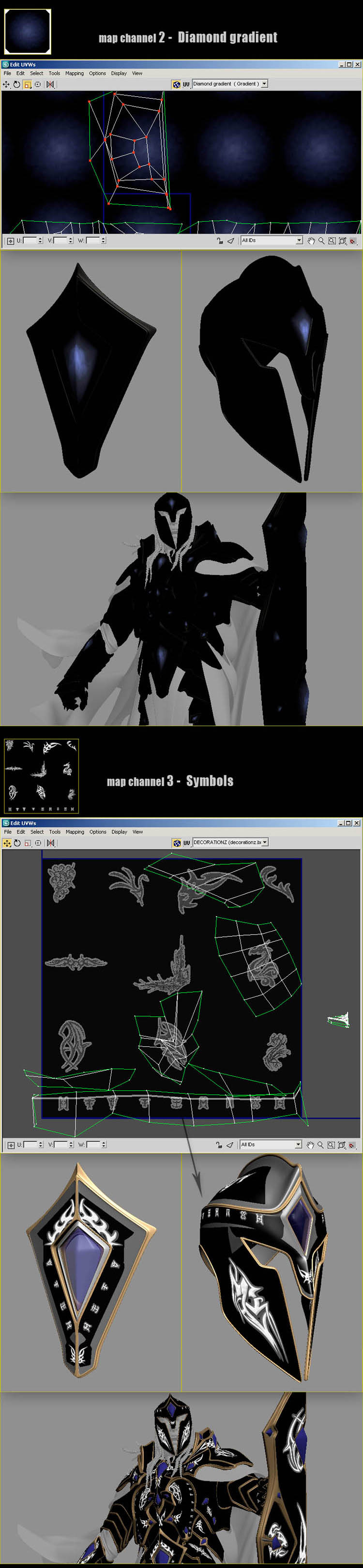The image size is (363, 1568).
Task: Click the Diamond gradient swatch thumbnail
Action: point(28,31)
